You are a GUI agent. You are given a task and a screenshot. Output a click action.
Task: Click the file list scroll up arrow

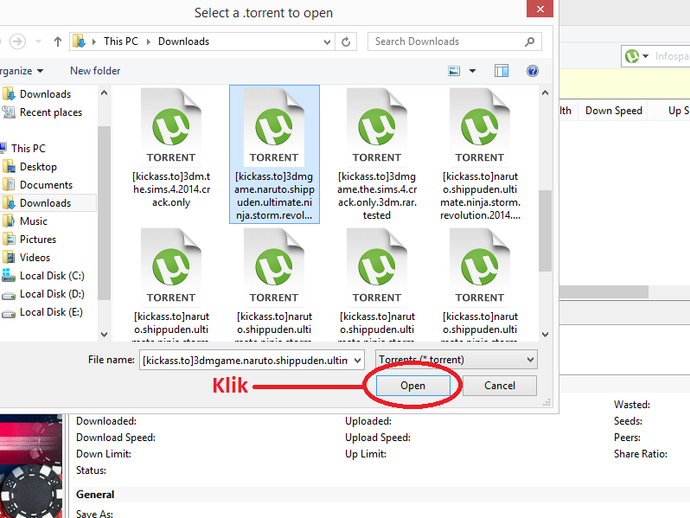(545, 93)
